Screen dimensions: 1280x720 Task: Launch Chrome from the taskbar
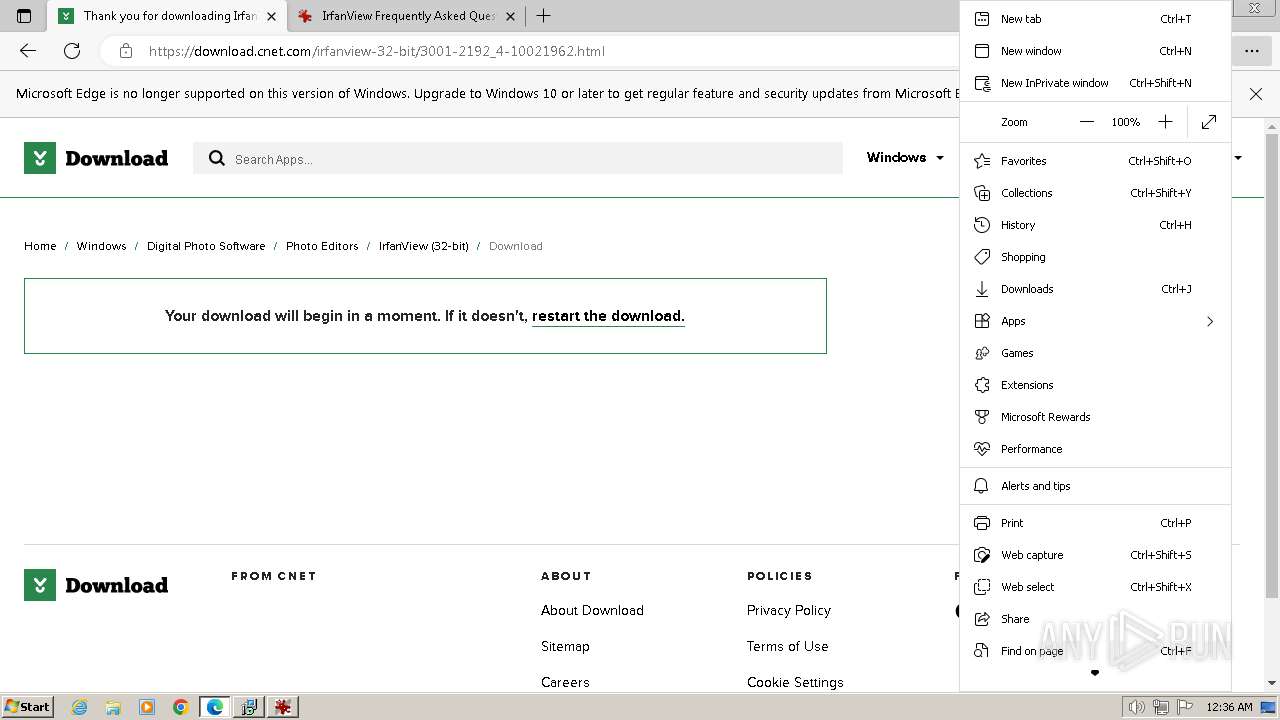pyautogui.click(x=181, y=707)
